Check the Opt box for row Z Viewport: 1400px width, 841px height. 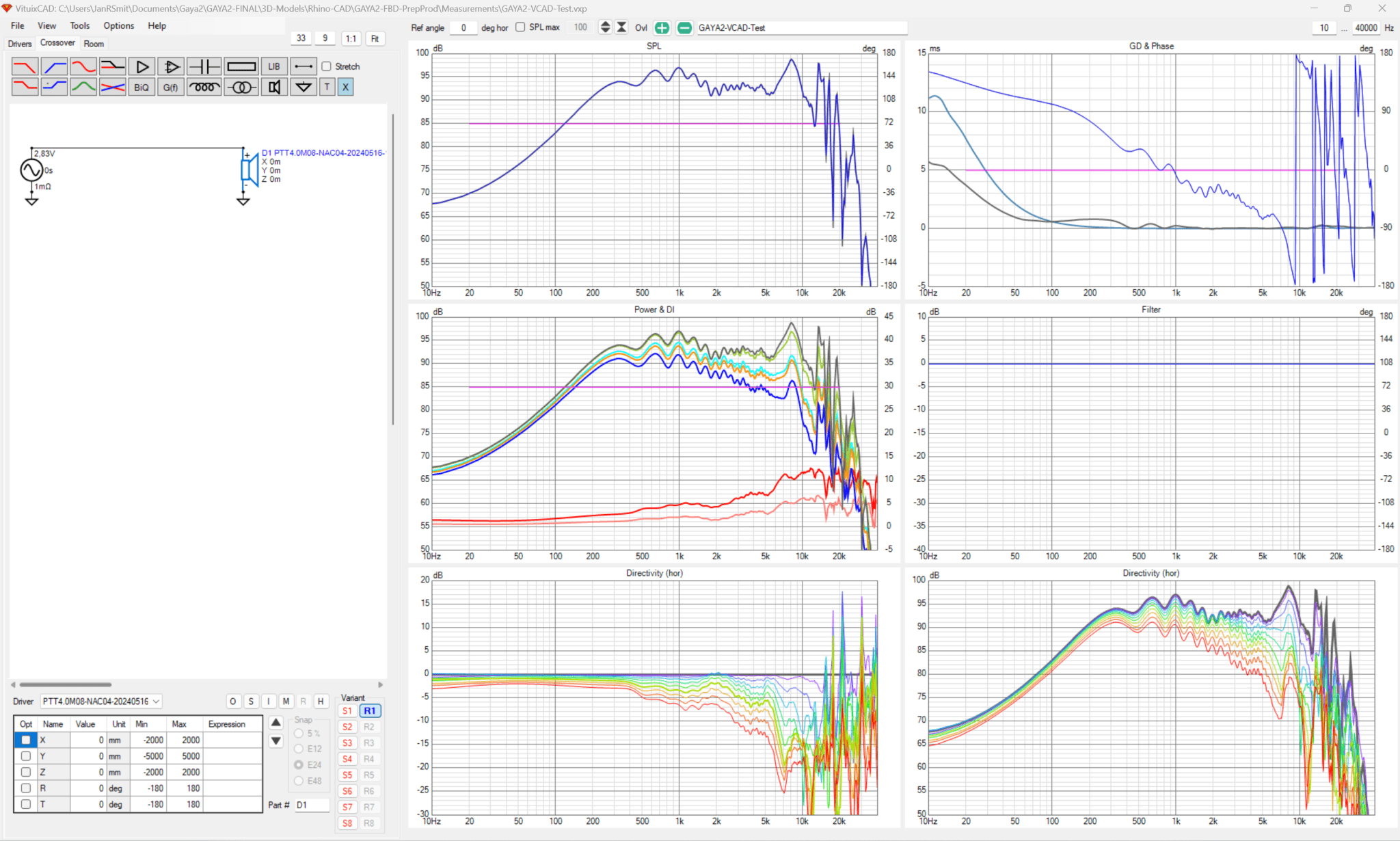(26, 772)
